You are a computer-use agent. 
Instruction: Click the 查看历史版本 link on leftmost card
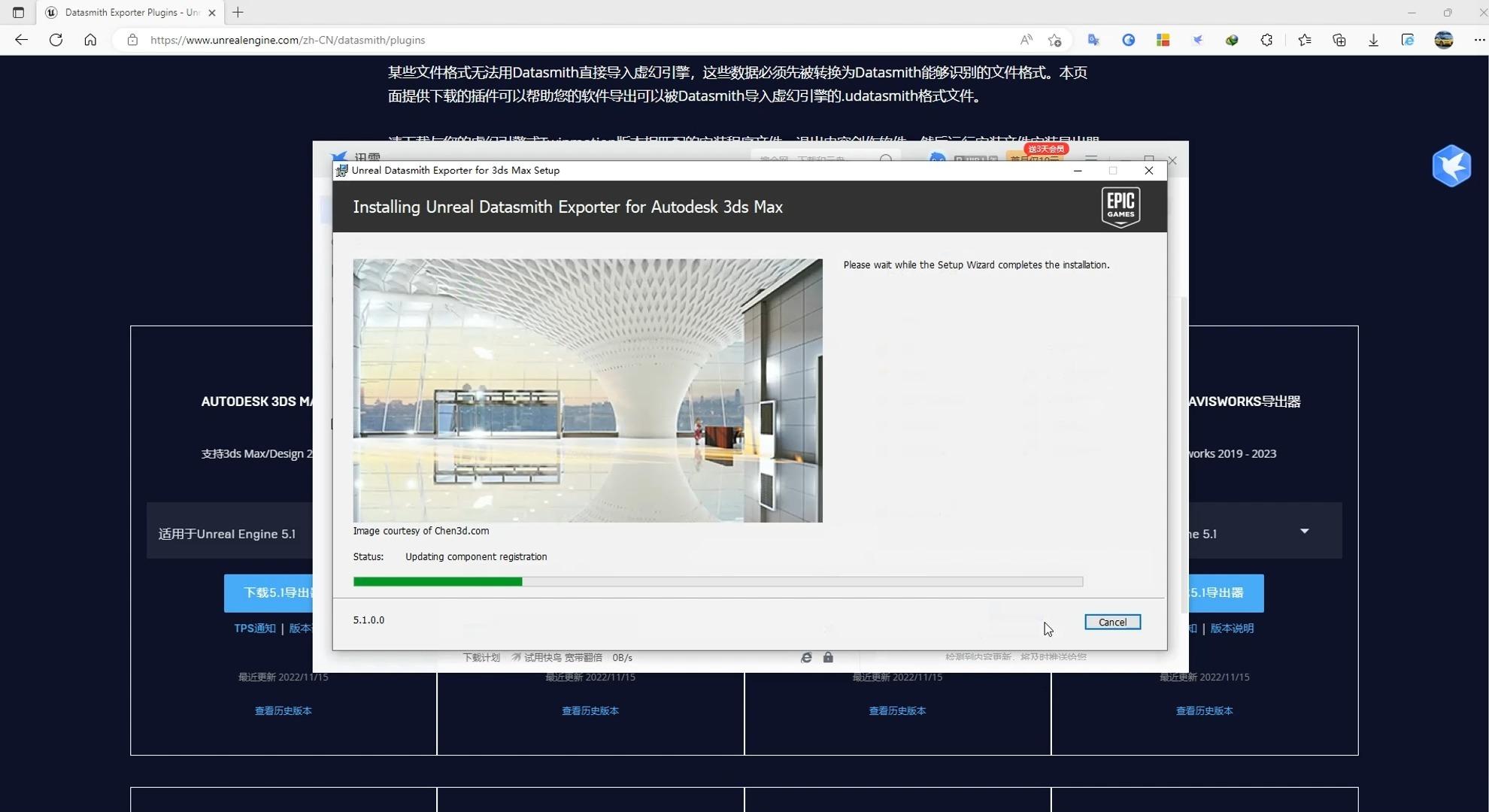(x=283, y=710)
